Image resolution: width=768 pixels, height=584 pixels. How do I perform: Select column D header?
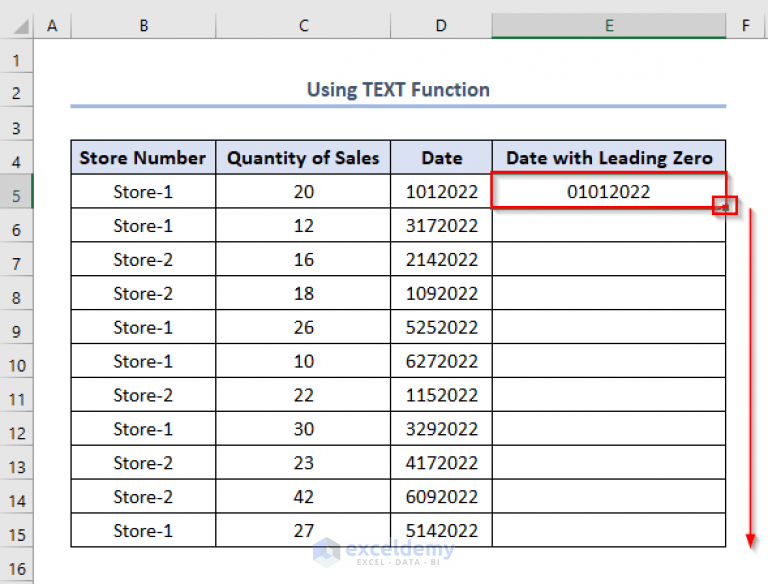pos(441,25)
